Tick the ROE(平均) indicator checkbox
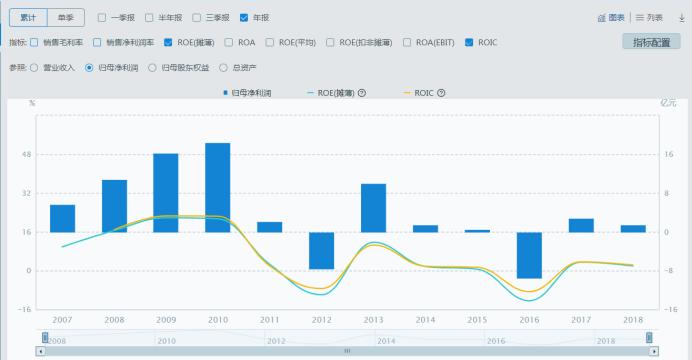The width and height of the screenshot is (692, 360). [x=270, y=42]
